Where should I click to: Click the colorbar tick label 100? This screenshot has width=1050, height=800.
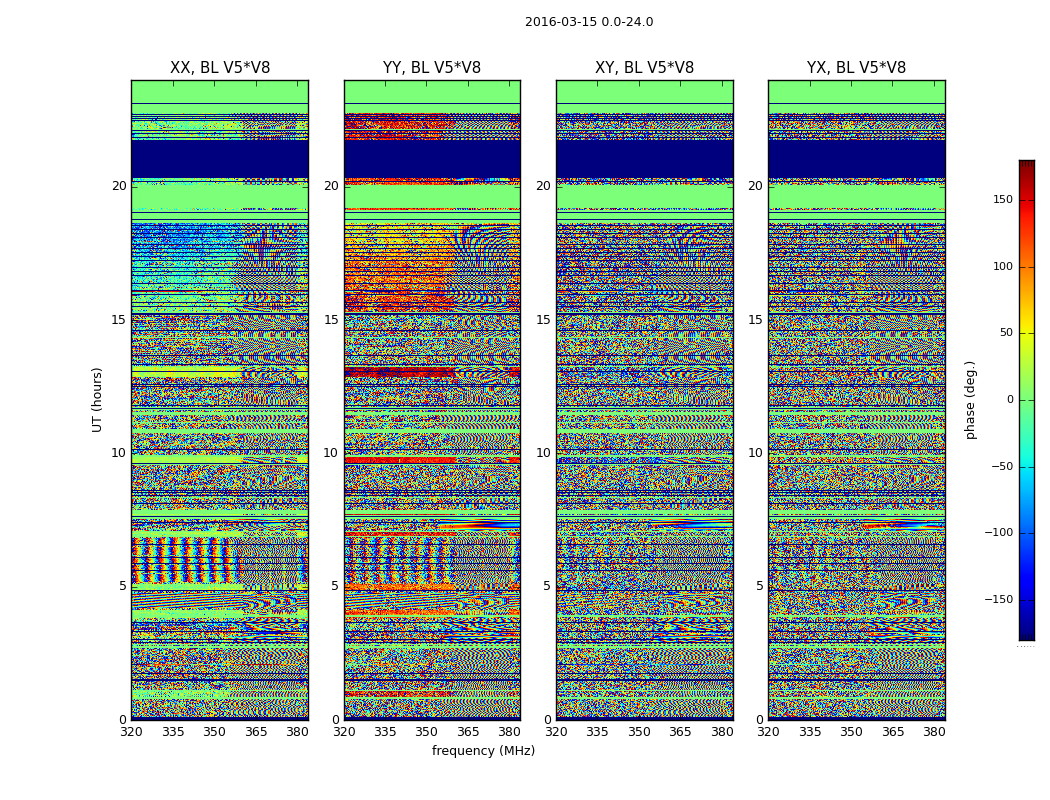pyautogui.click(x=1003, y=266)
